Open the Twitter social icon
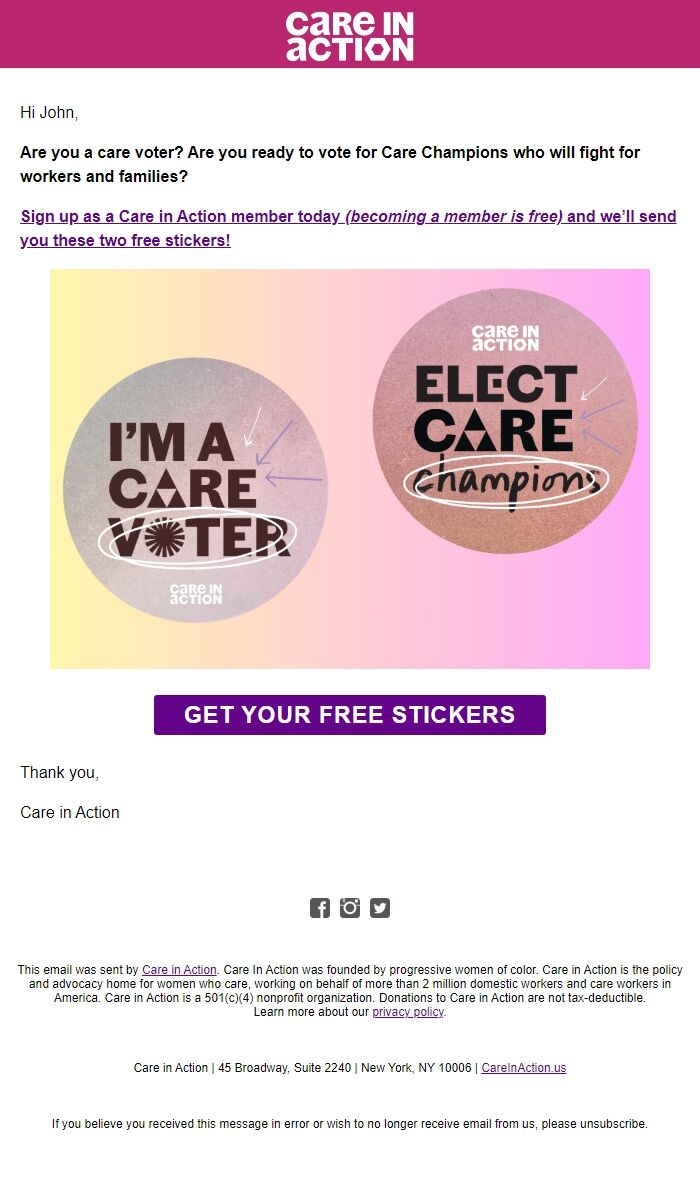 click(380, 908)
